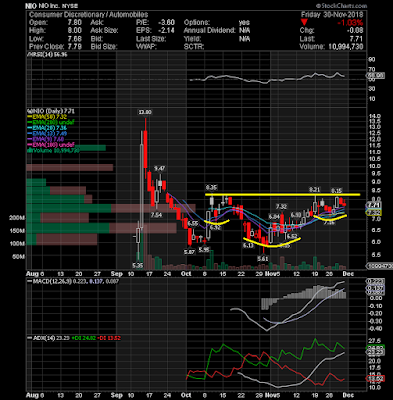This screenshot has height=400, width=393.
Task: Click the last-price 7.71 tag on price axis
Action: point(374,205)
